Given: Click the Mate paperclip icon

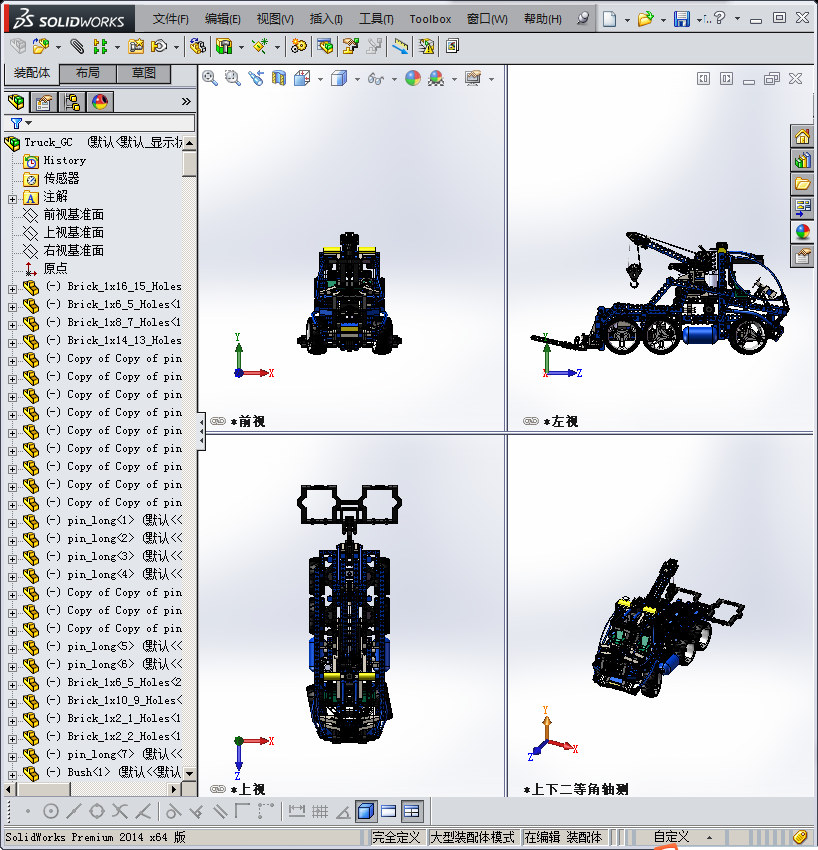Looking at the screenshot, I should click(x=77, y=47).
